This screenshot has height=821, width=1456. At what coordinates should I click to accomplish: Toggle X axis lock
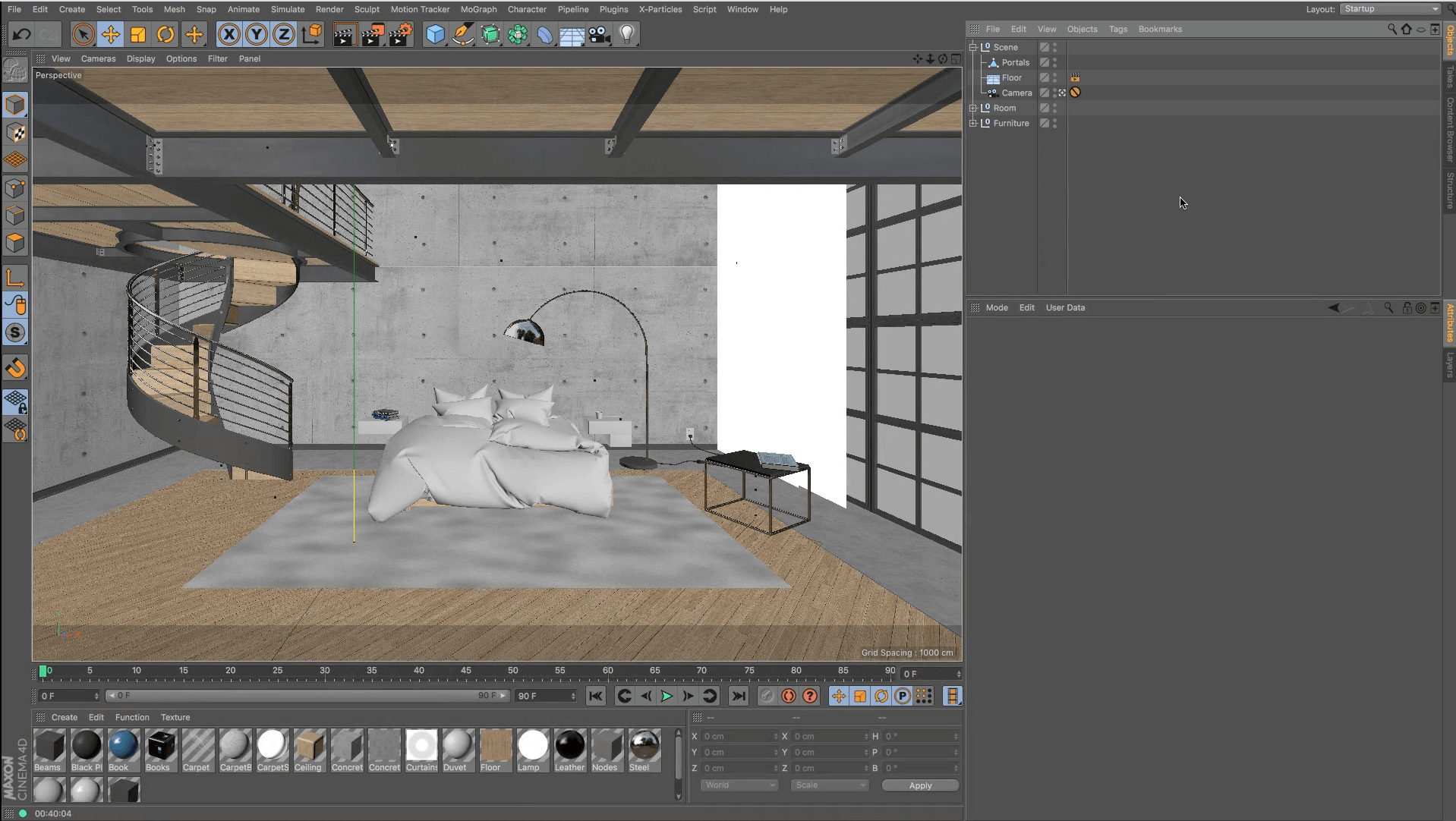(228, 35)
